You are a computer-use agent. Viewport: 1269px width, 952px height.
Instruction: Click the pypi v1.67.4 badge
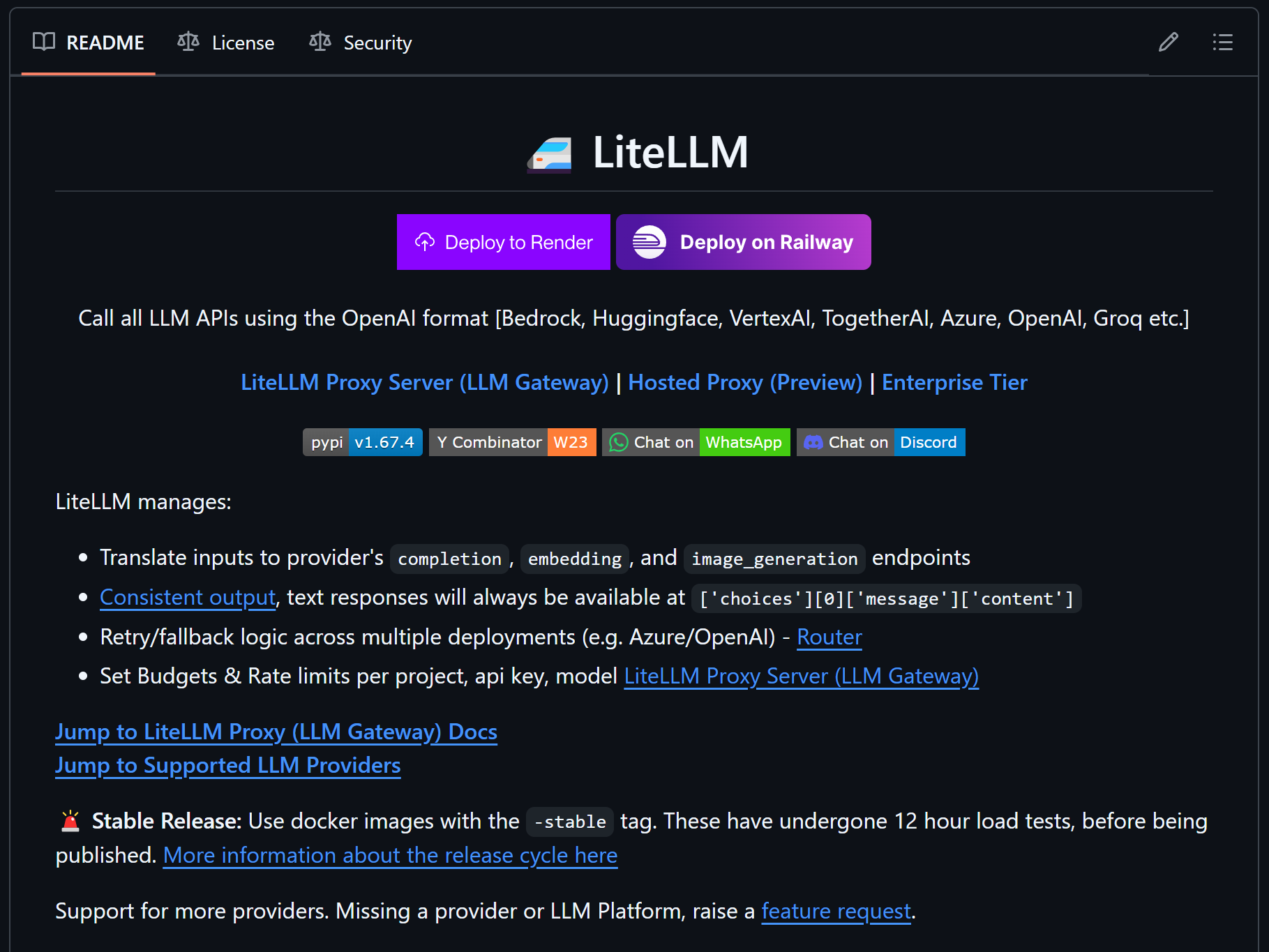(x=363, y=442)
